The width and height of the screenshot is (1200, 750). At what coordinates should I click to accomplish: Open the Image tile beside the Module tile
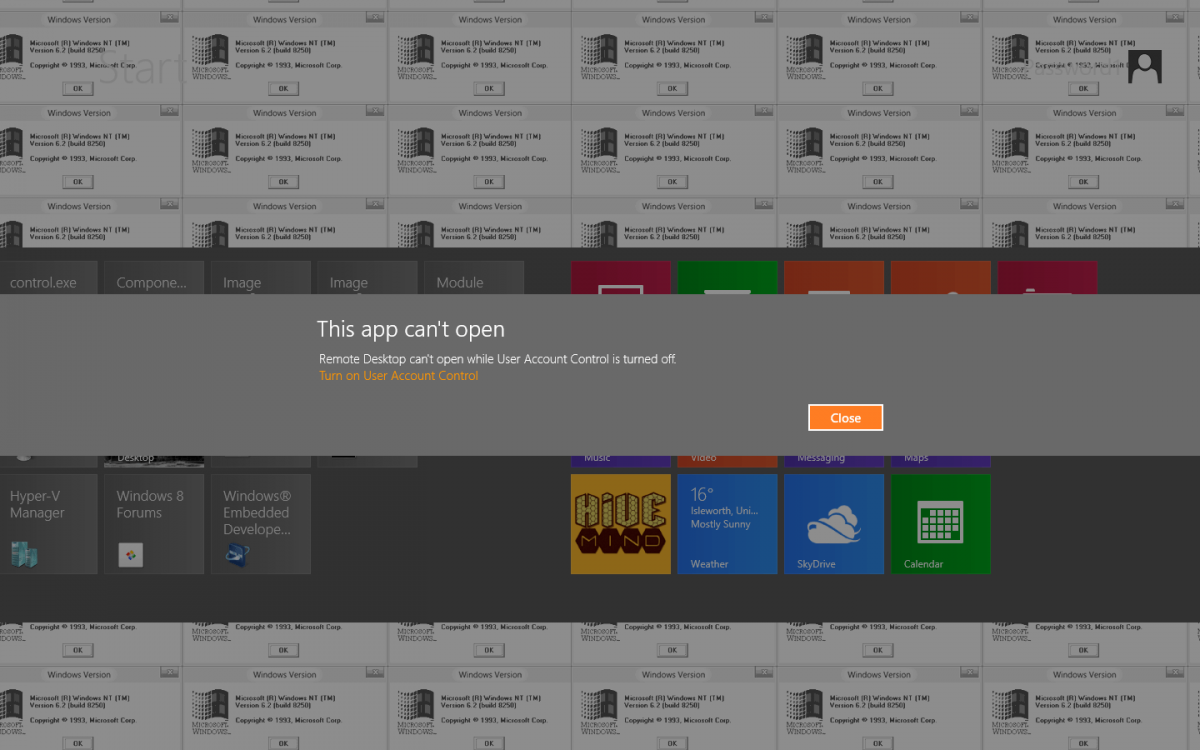(x=367, y=278)
